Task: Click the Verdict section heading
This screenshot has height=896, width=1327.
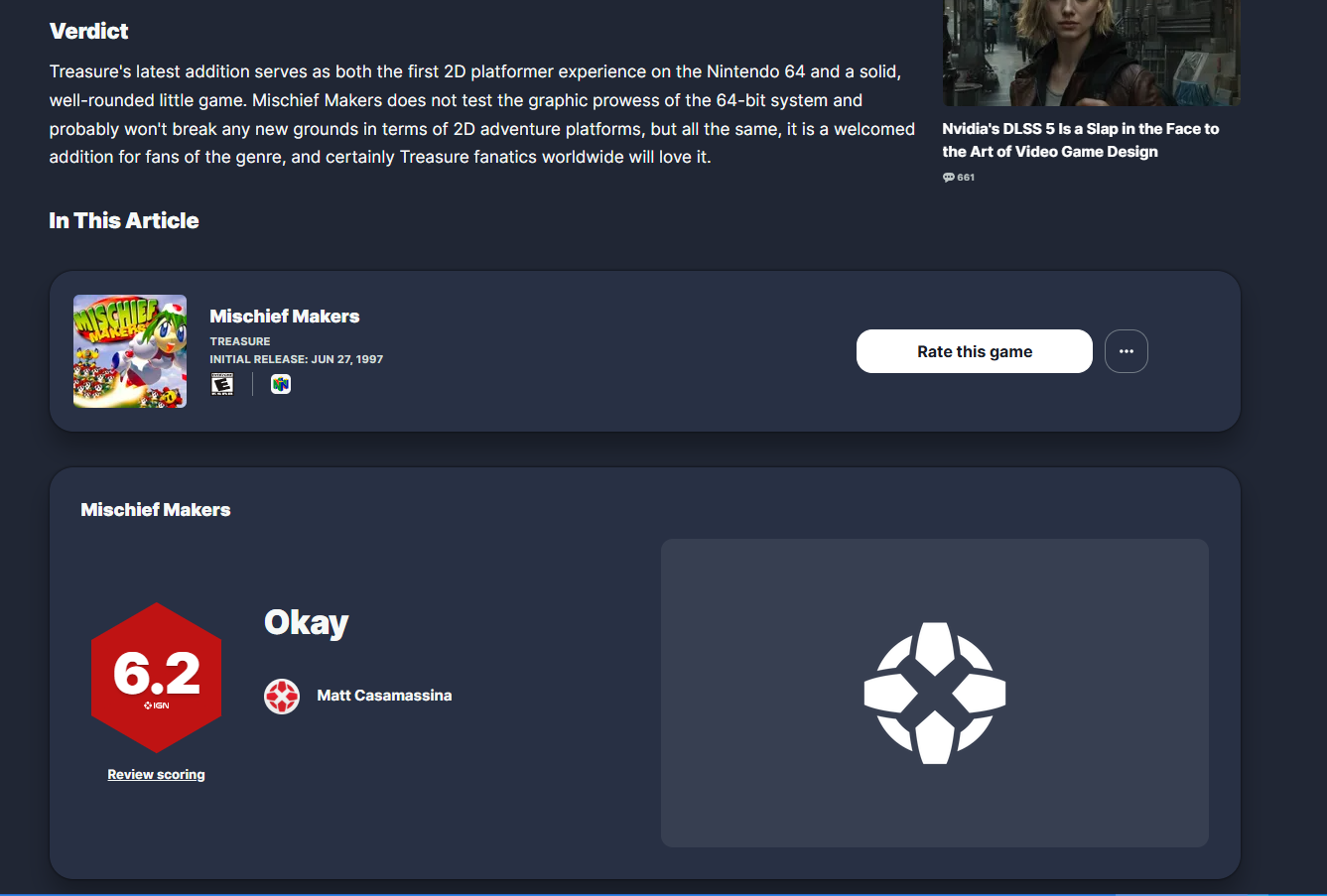Action: 89,31
